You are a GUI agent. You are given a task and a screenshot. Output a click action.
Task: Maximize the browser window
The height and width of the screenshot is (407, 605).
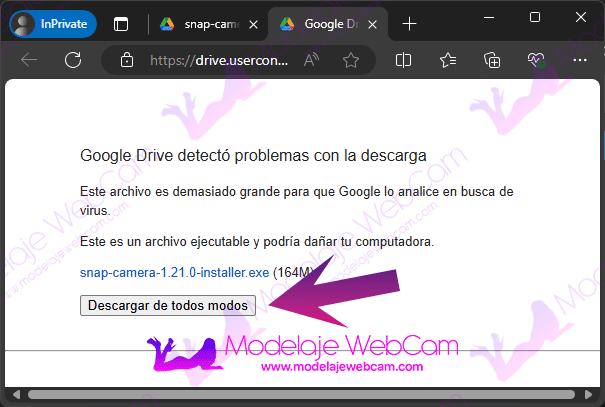tap(535, 17)
